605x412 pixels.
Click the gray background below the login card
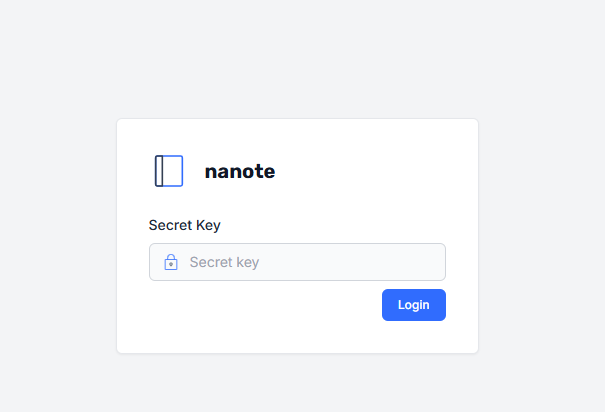pos(297,384)
